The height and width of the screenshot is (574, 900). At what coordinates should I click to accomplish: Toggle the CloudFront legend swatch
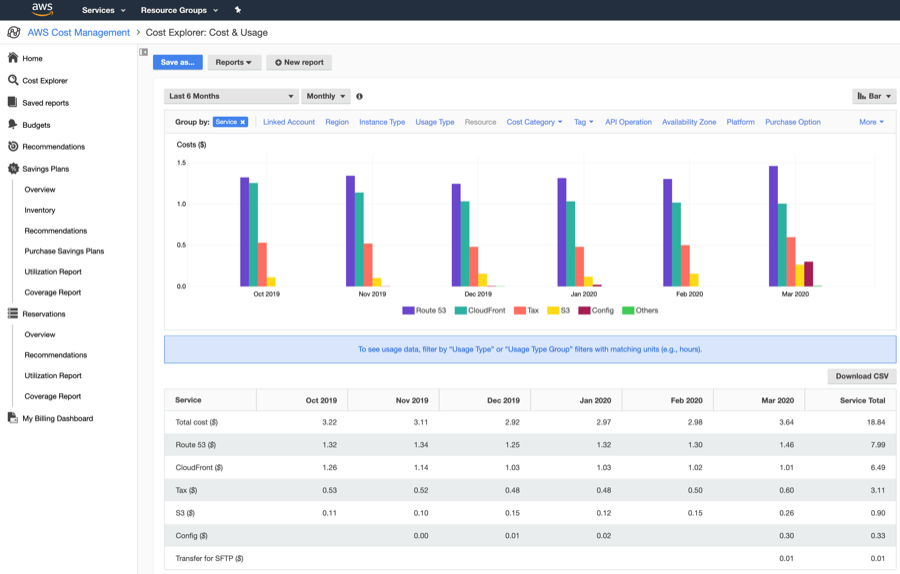coord(460,311)
